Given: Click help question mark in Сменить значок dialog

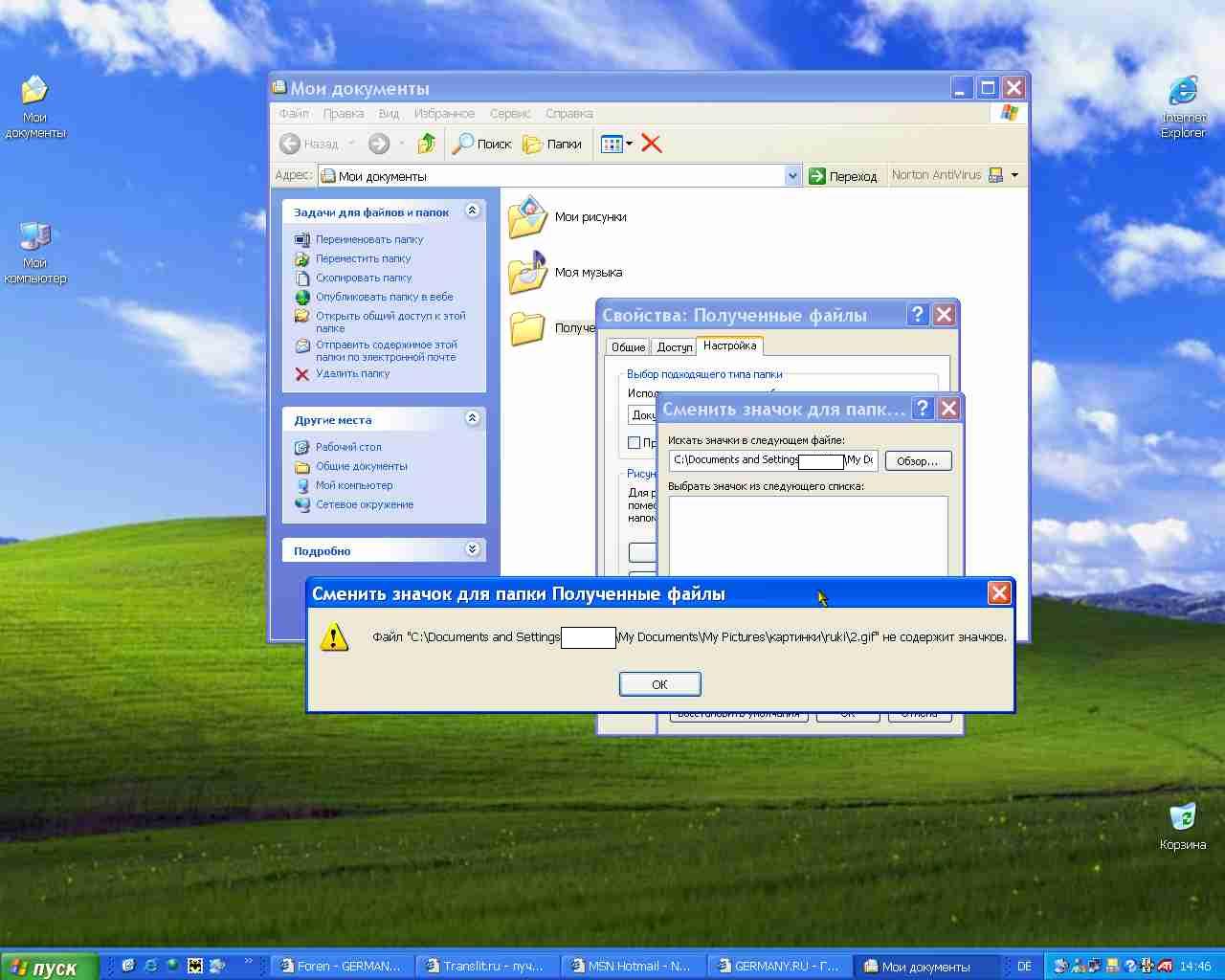Looking at the screenshot, I should click(923, 409).
